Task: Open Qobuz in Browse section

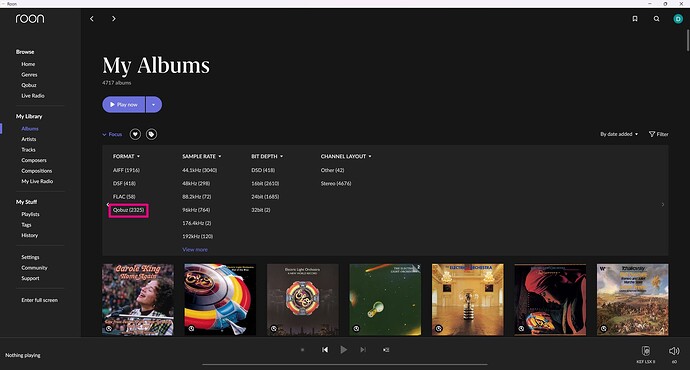Action: pyautogui.click(x=29, y=85)
